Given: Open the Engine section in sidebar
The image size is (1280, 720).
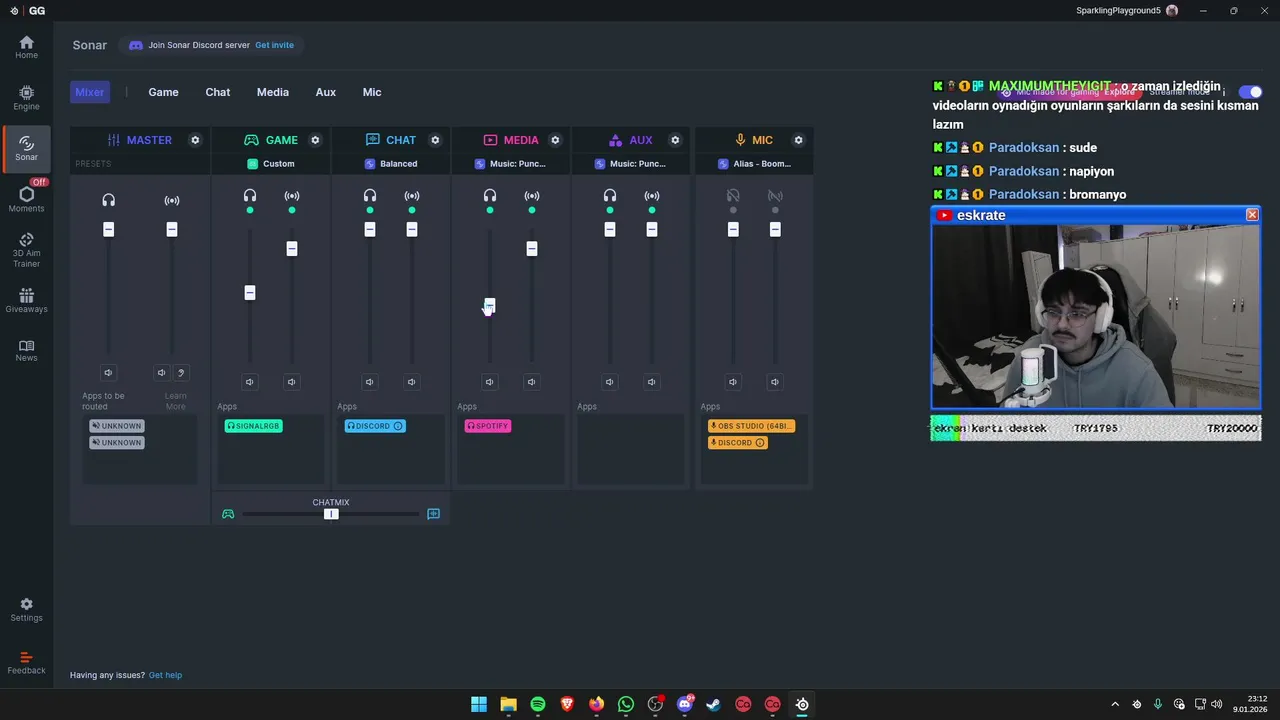Looking at the screenshot, I should [x=26, y=98].
